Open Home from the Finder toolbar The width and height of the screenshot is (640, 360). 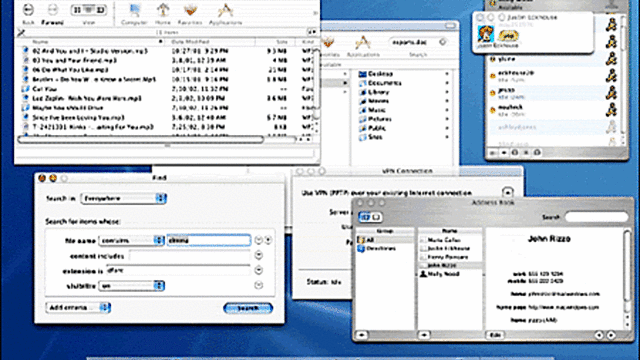[163, 11]
